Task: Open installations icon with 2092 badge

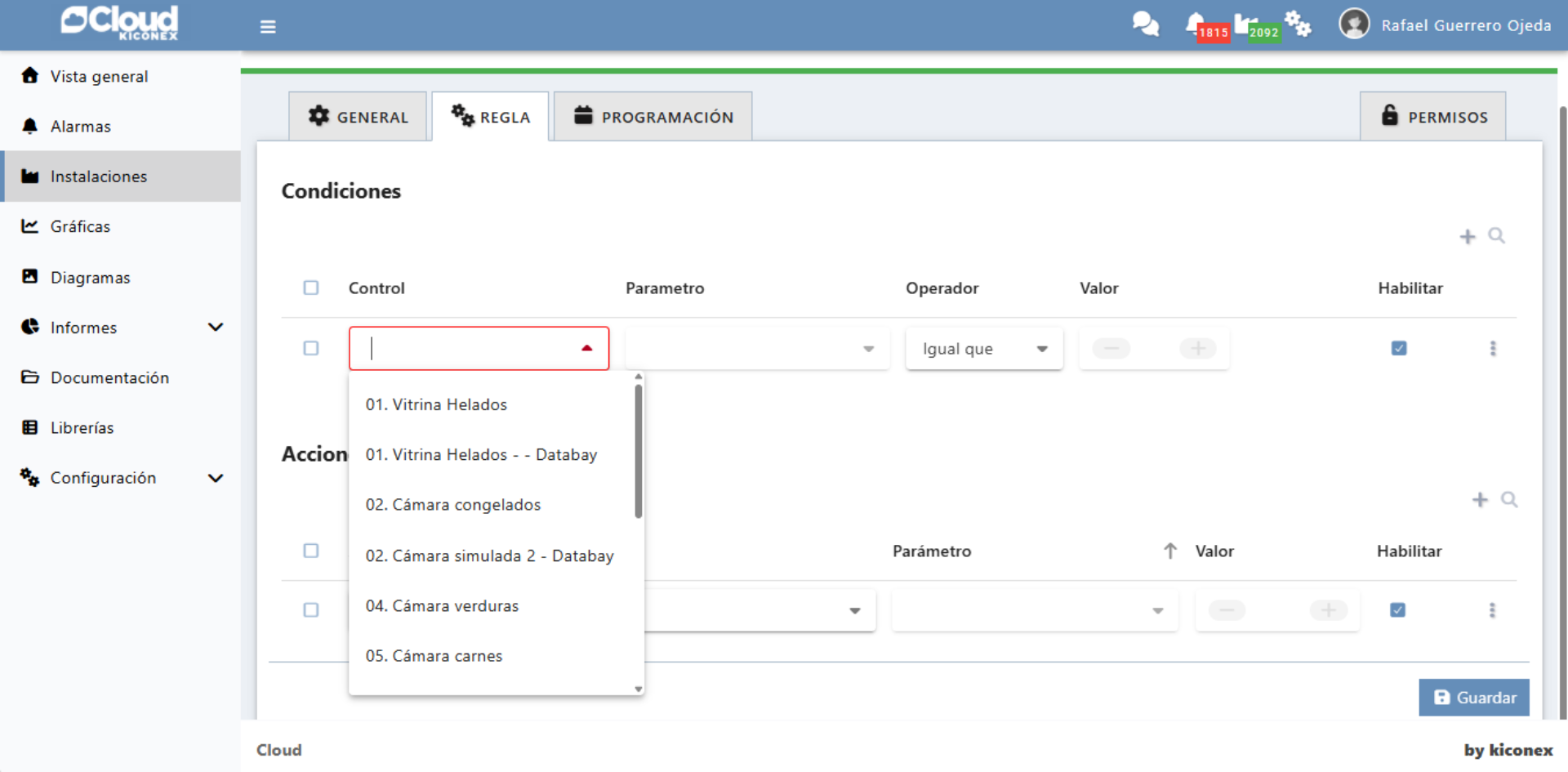Action: [x=1247, y=25]
